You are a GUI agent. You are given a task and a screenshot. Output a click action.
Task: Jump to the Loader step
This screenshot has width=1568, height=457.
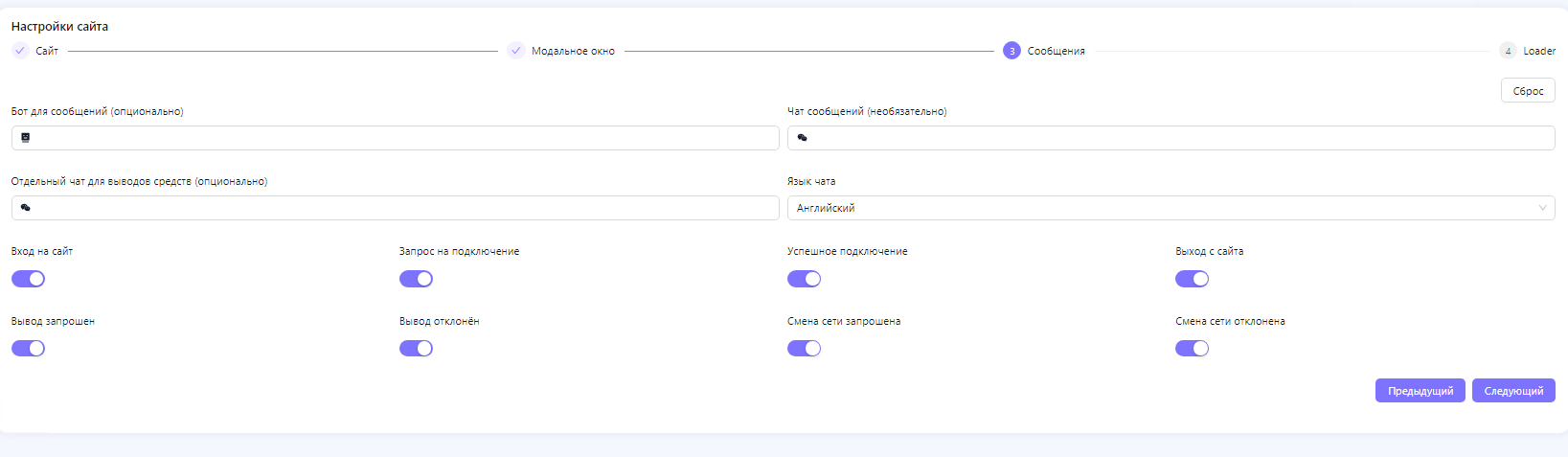[1538, 51]
